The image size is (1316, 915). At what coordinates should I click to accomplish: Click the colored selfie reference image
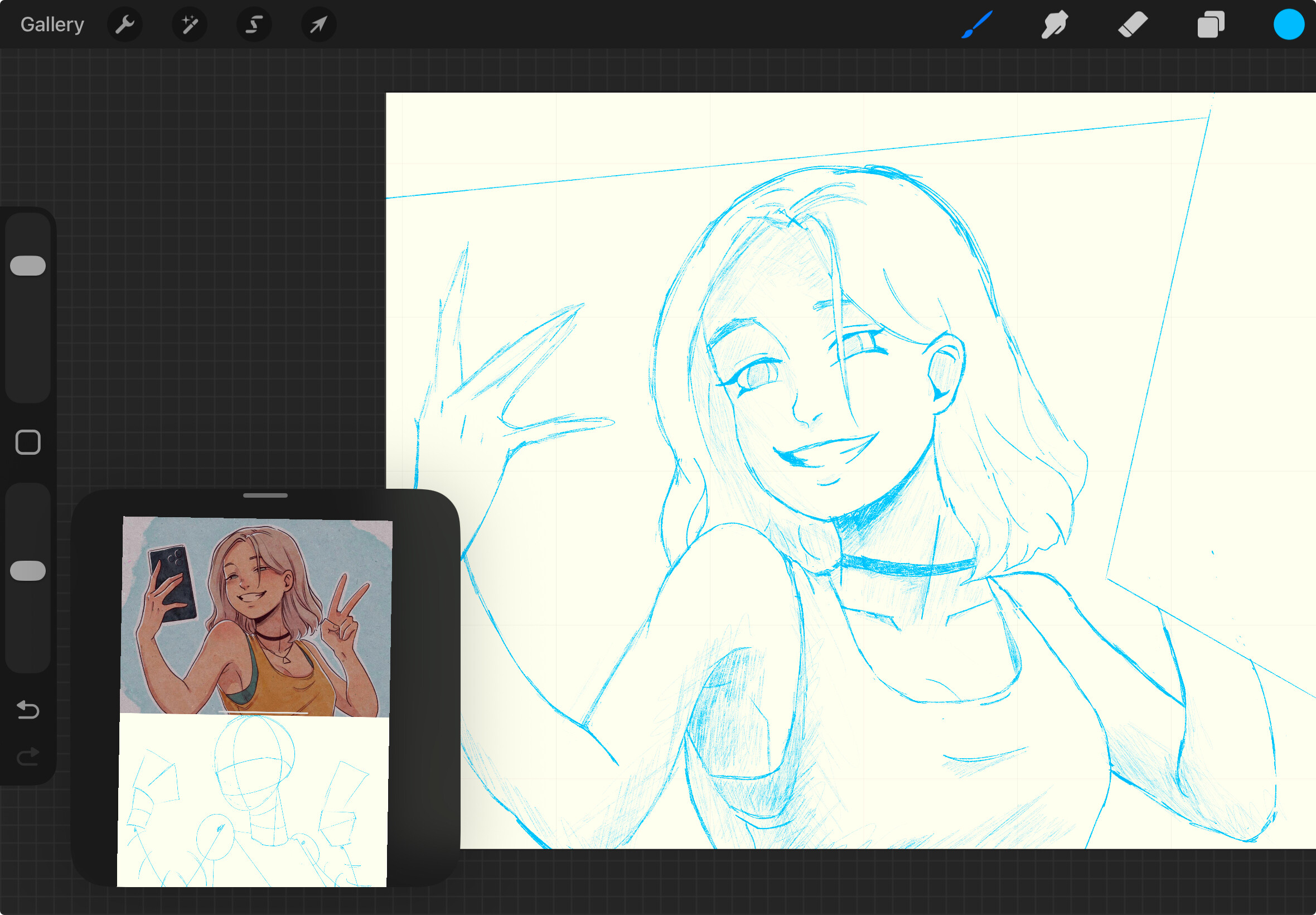[x=256, y=617]
